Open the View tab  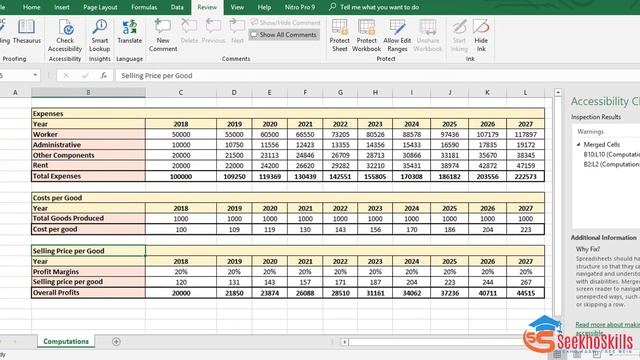click(237, 7)
